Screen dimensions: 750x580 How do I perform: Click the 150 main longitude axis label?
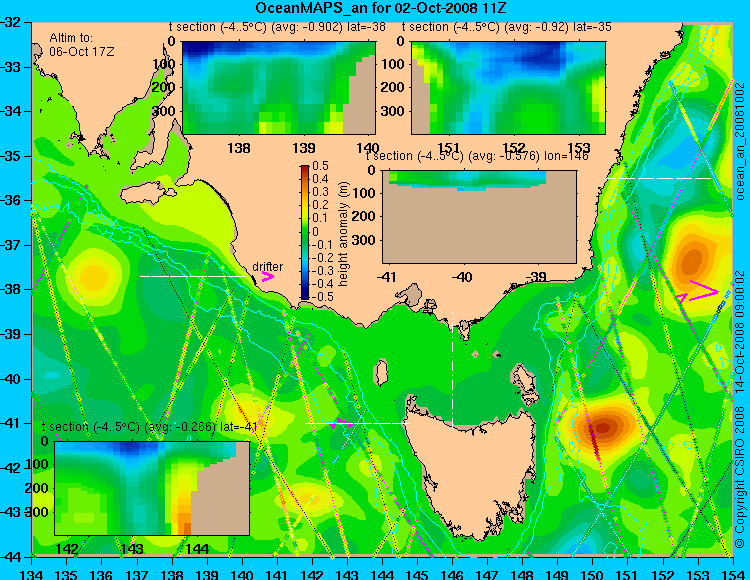pos(593,574)
